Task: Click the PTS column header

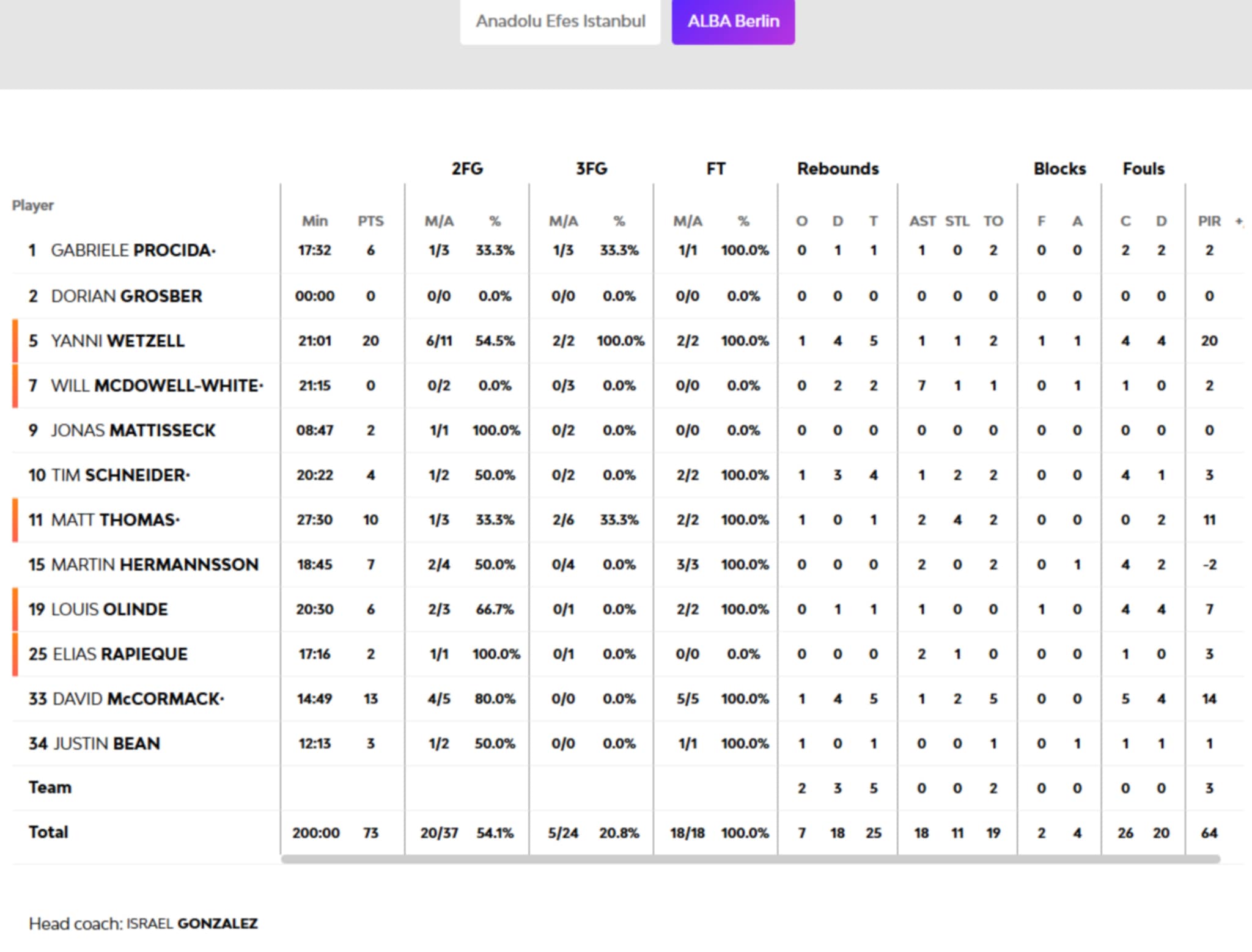Action: [x=370, y=221]
